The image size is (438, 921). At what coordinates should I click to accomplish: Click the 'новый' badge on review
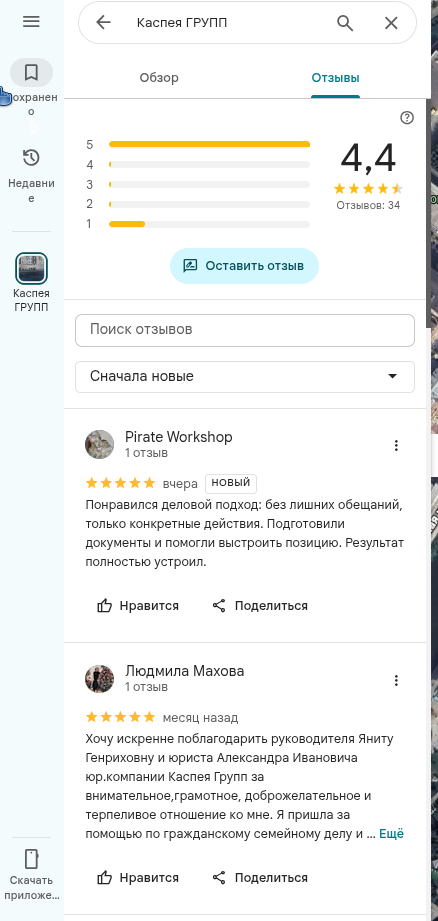[x=231, y=483]
